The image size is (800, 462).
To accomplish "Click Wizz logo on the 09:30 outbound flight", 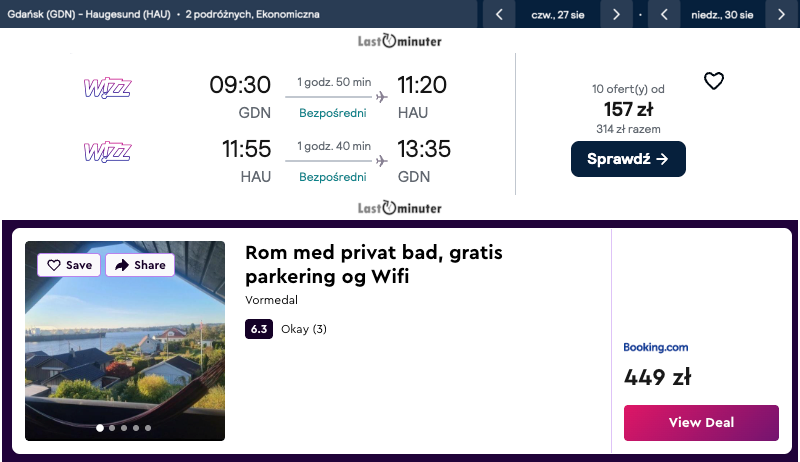I will [x=107, y=87].
